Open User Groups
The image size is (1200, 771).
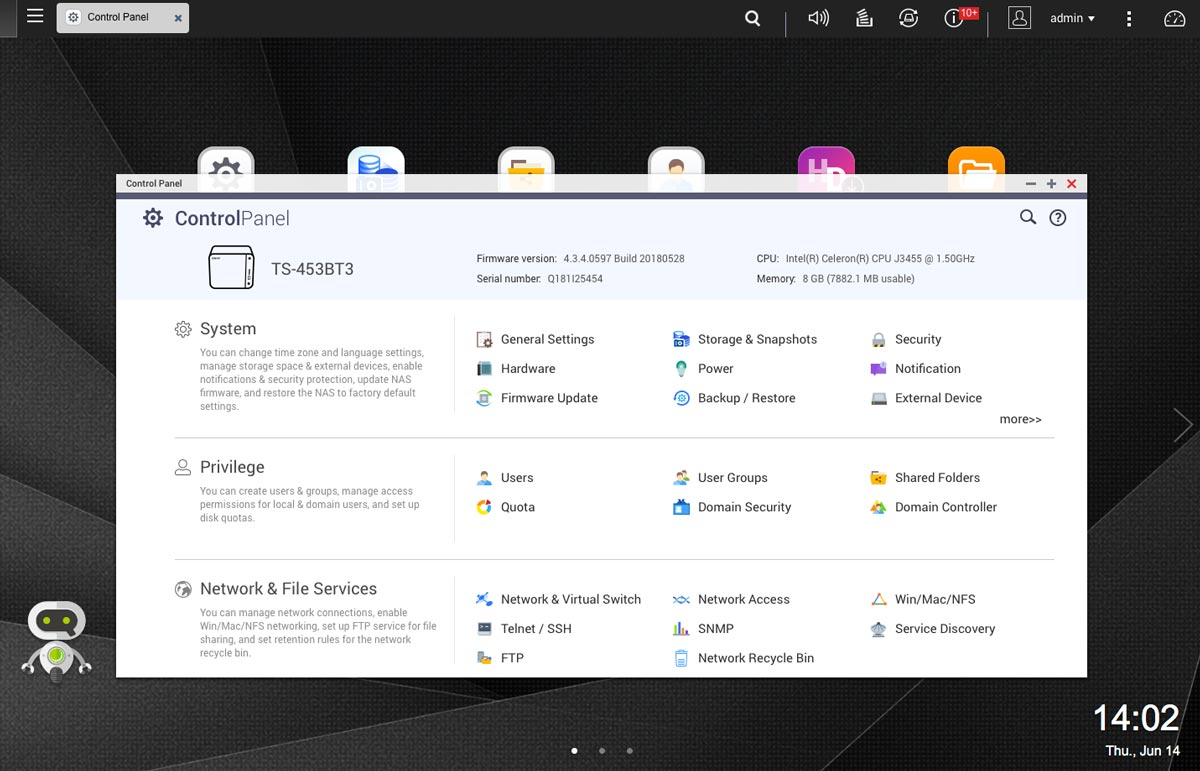(720, 478)
